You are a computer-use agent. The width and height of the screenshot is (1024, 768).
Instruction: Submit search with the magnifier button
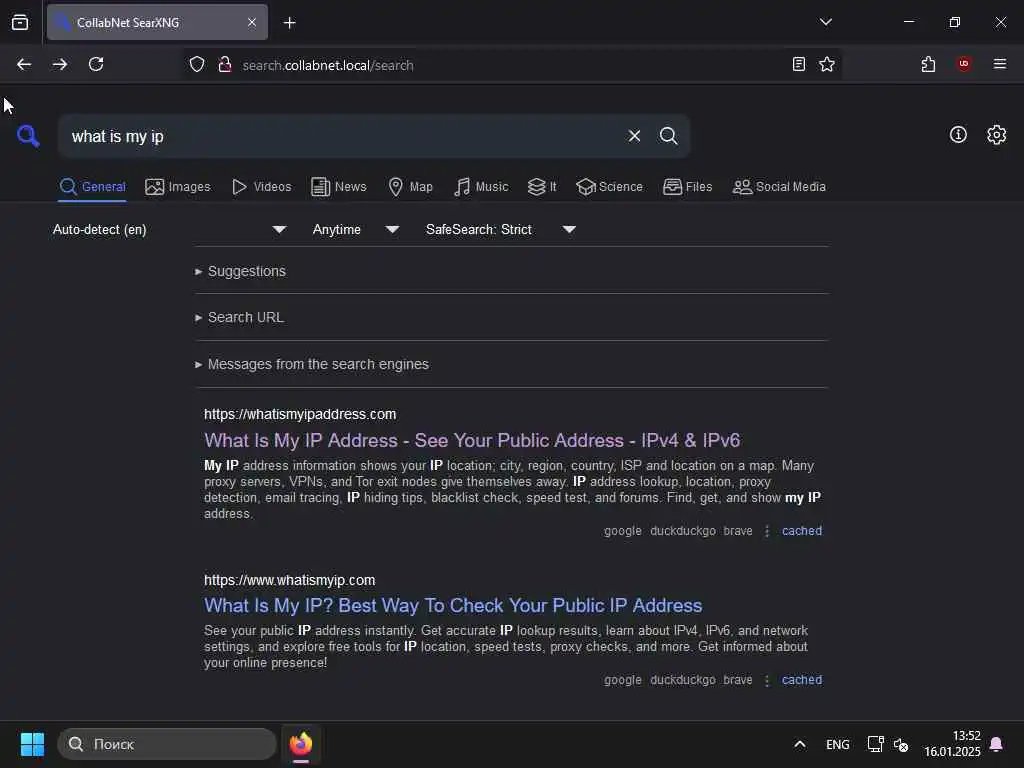[668, 136]
